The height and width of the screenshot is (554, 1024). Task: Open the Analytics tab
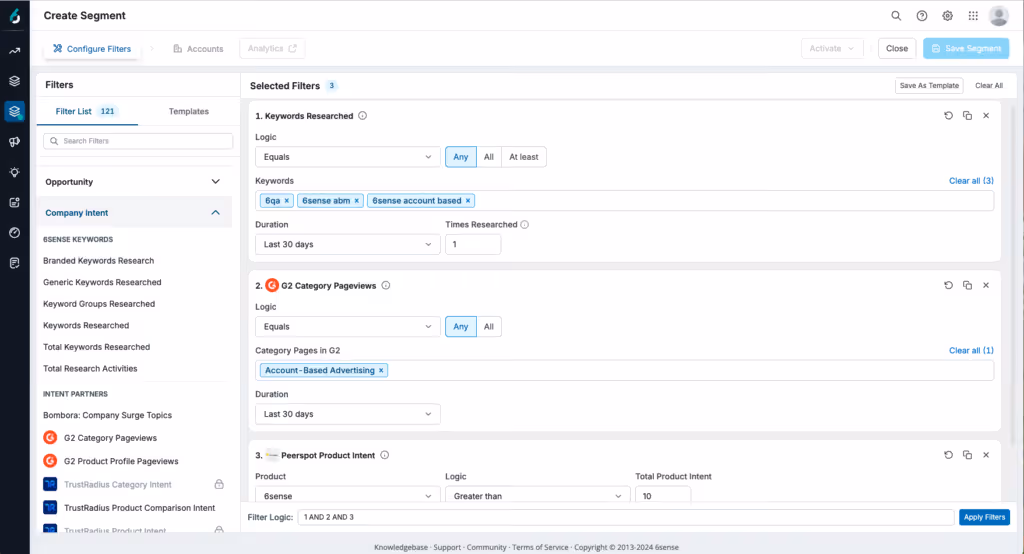click(x=272, y=48)
